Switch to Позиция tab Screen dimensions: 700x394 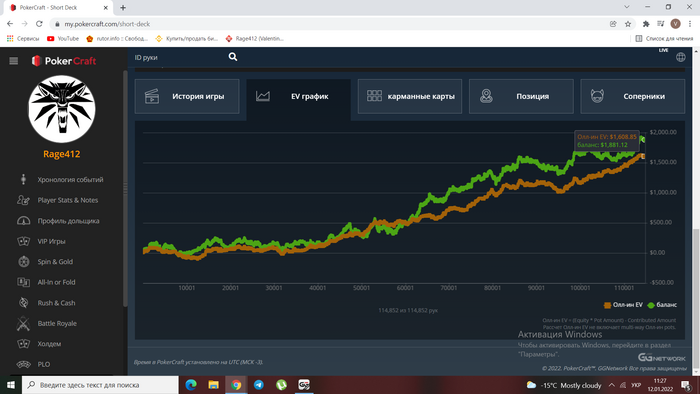point(521,96)
